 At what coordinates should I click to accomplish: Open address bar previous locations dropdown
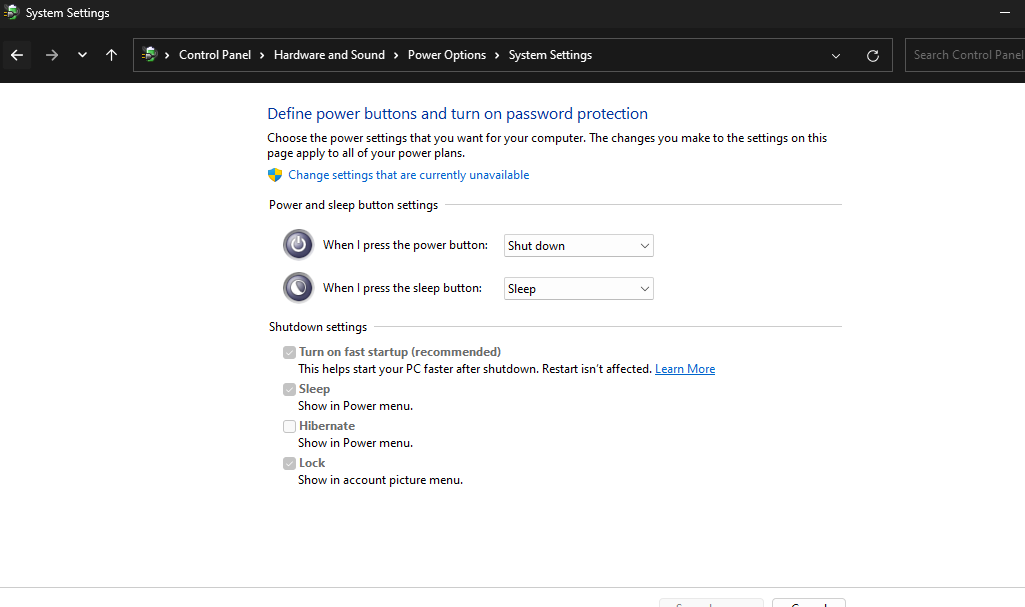(836, 56)
